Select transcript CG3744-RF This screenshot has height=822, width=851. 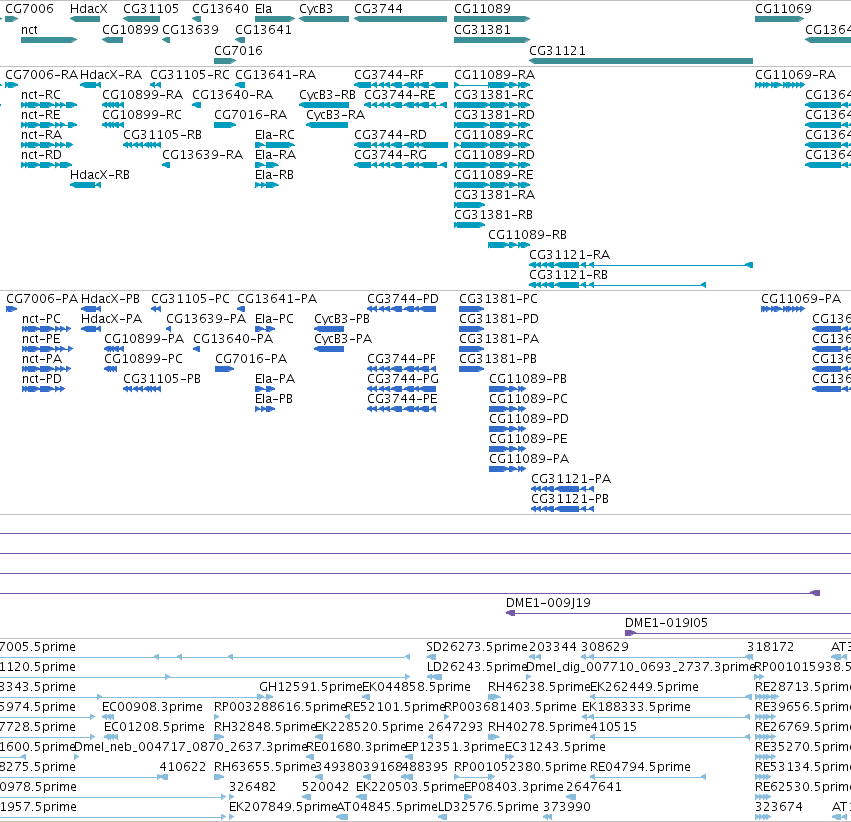coord(401,85)
